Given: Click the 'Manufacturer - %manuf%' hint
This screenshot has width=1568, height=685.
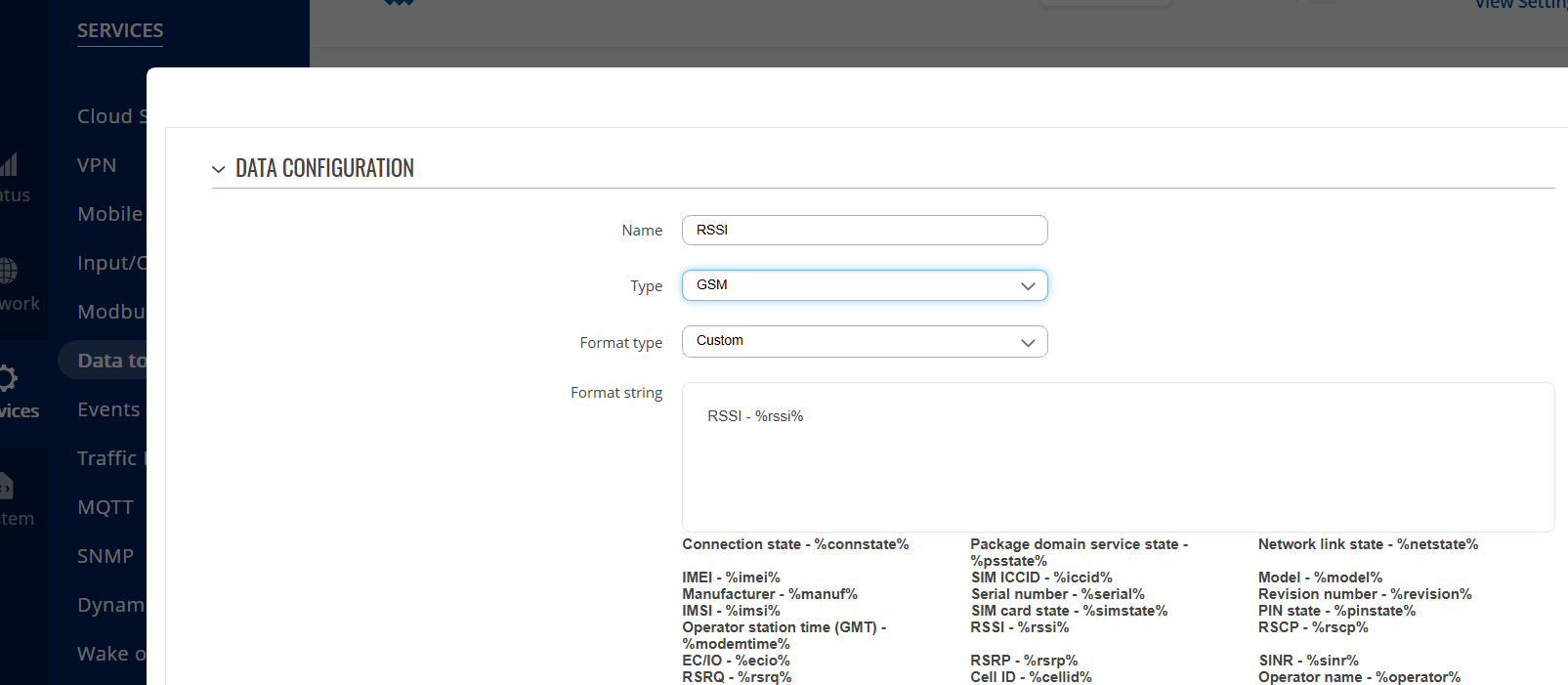Looking at the screenshot, I should pos(770,594).
